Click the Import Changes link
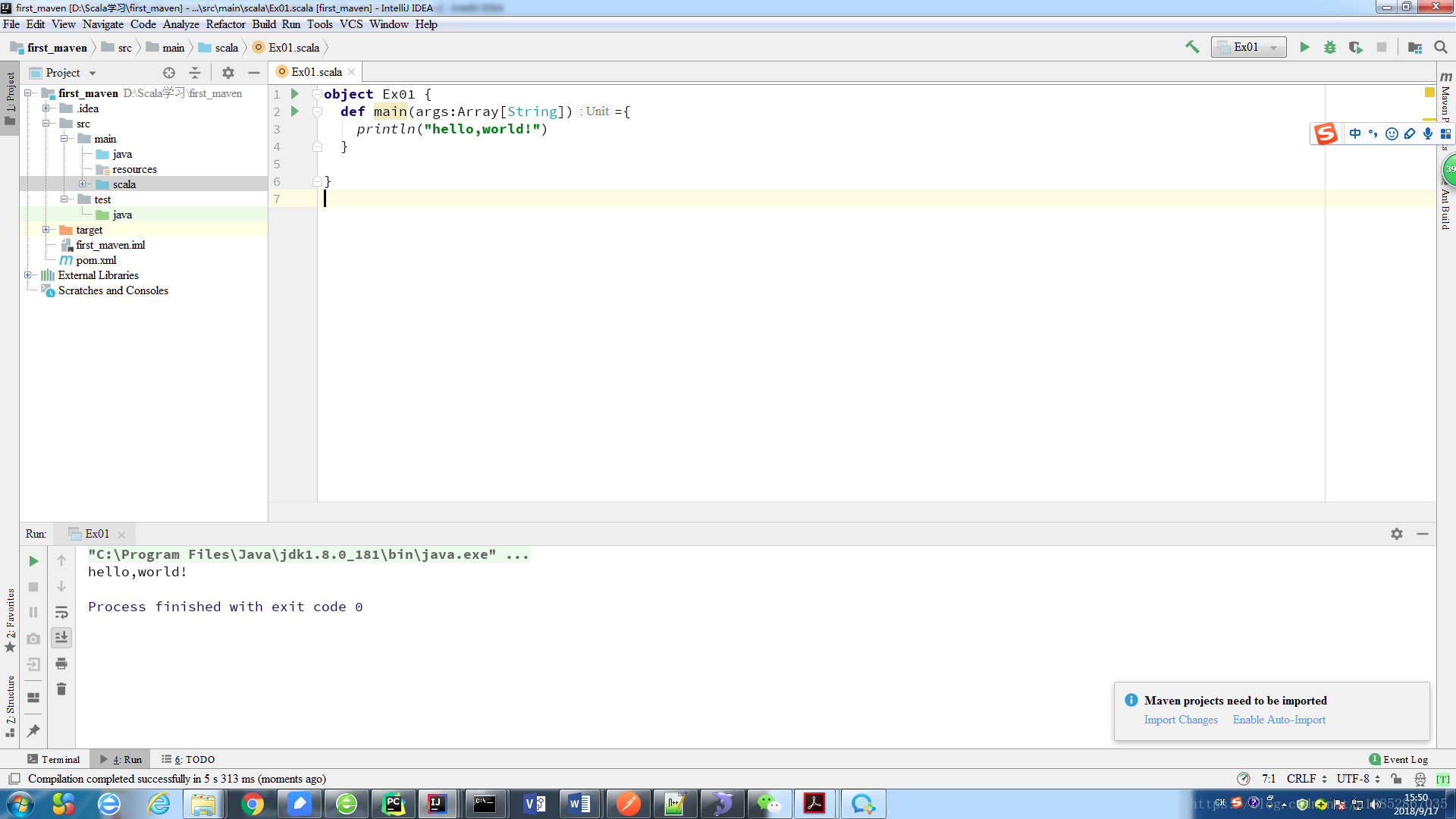 coord(1181,720)
